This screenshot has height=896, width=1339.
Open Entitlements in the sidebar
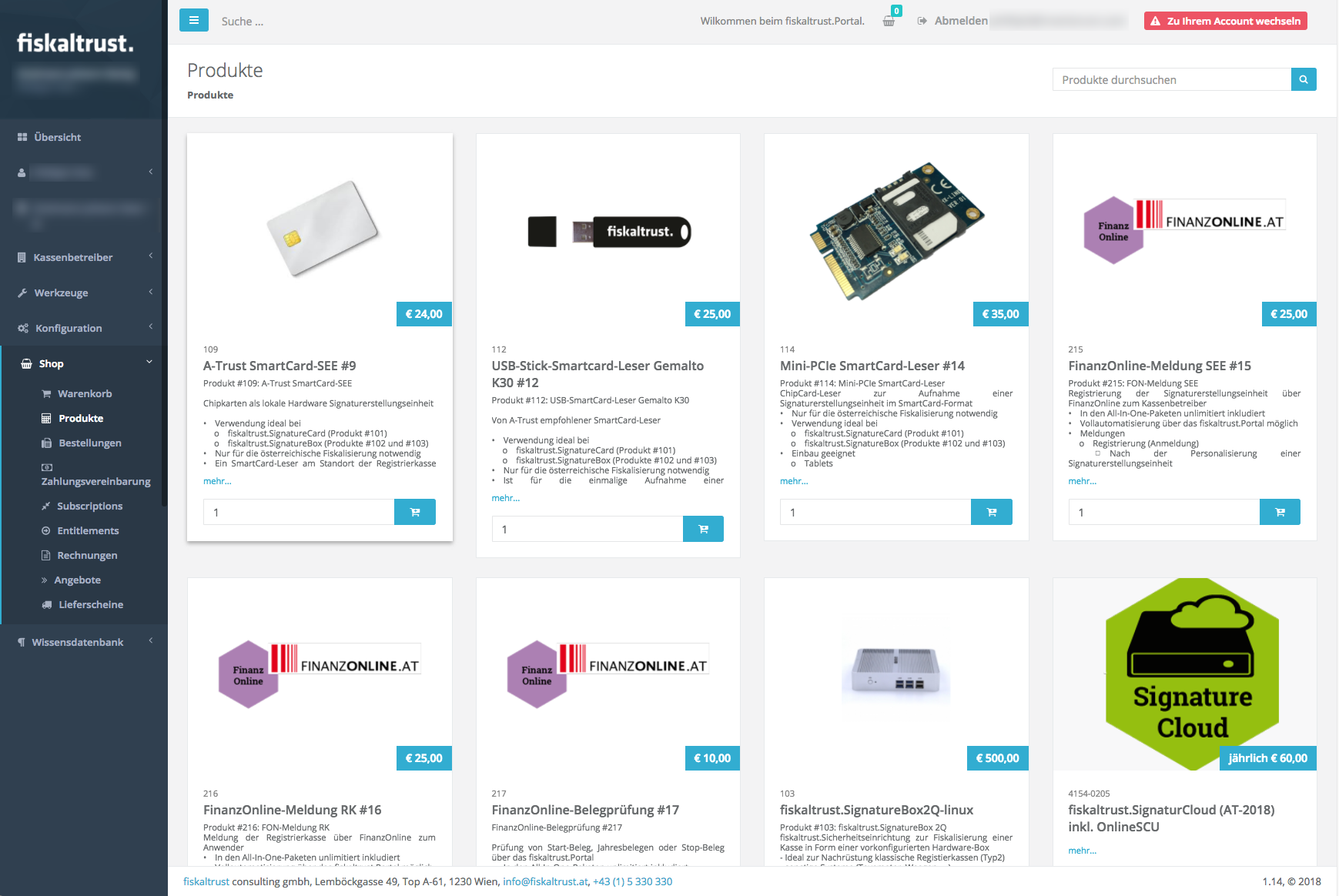(x=88, y=530)
